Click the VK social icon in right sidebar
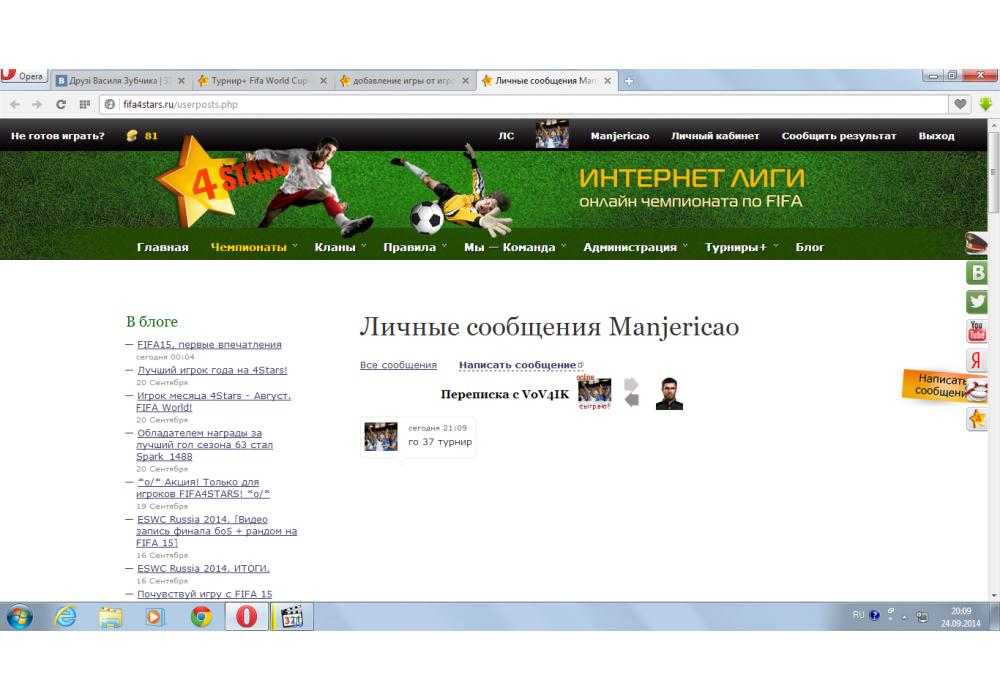Screen dimensions: 1000x700 (x=977, y=273)
